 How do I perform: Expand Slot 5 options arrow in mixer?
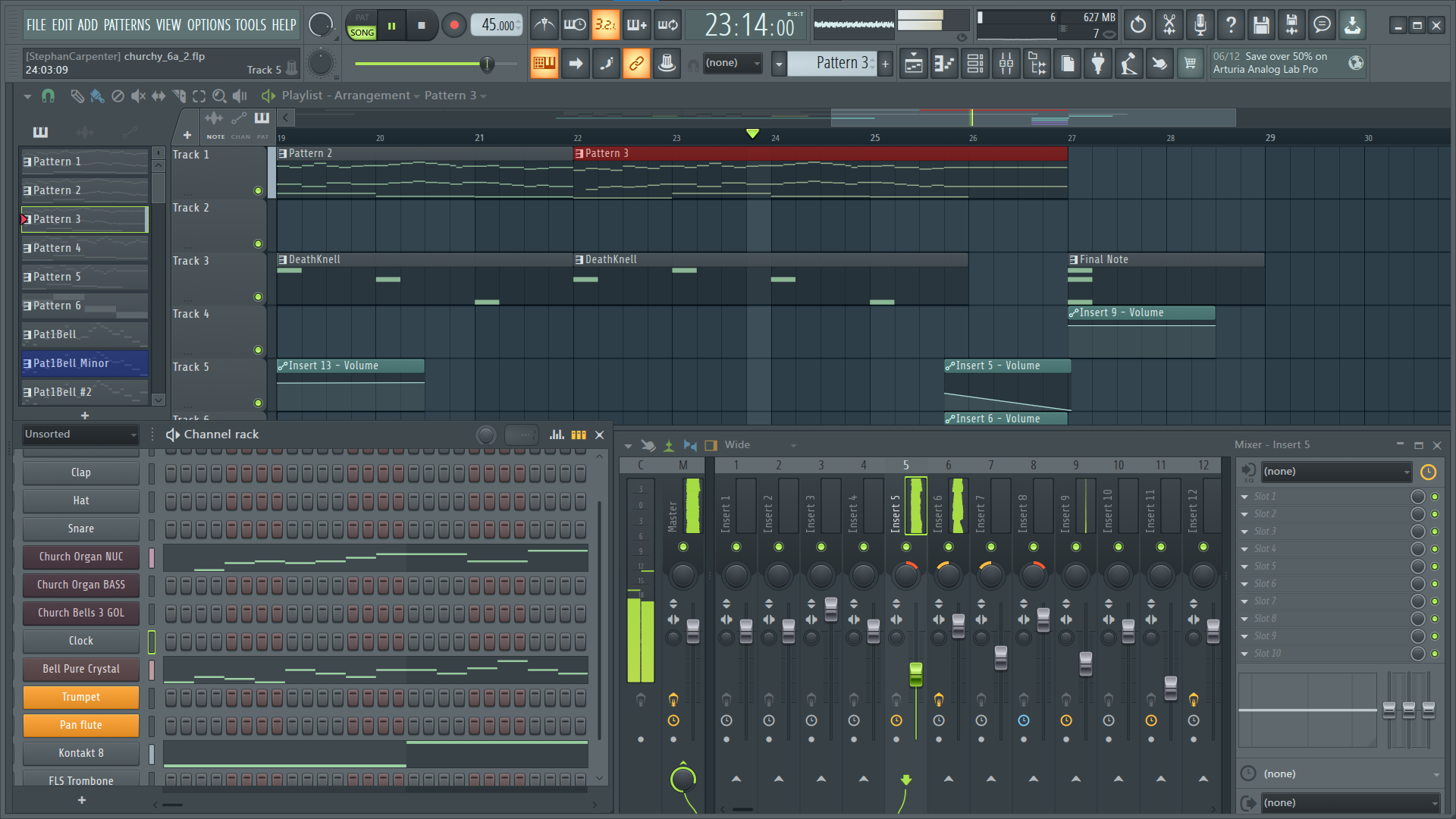(x=1244, y=566)
